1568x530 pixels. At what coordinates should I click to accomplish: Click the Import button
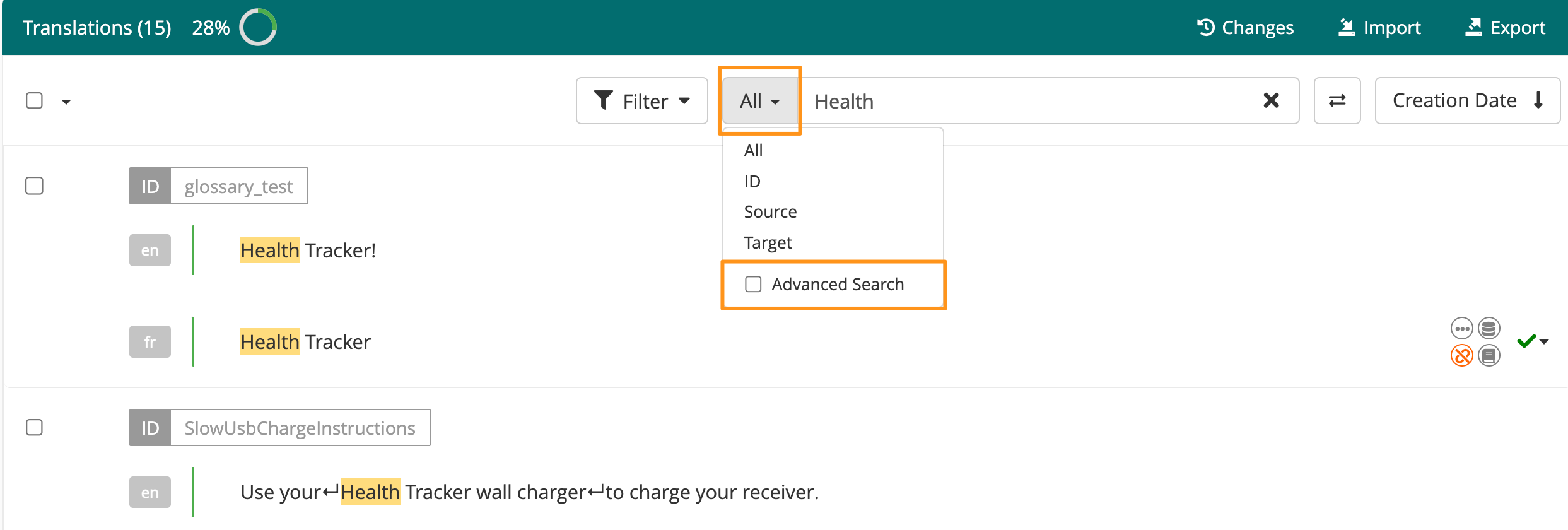(x=1379, y=27)
